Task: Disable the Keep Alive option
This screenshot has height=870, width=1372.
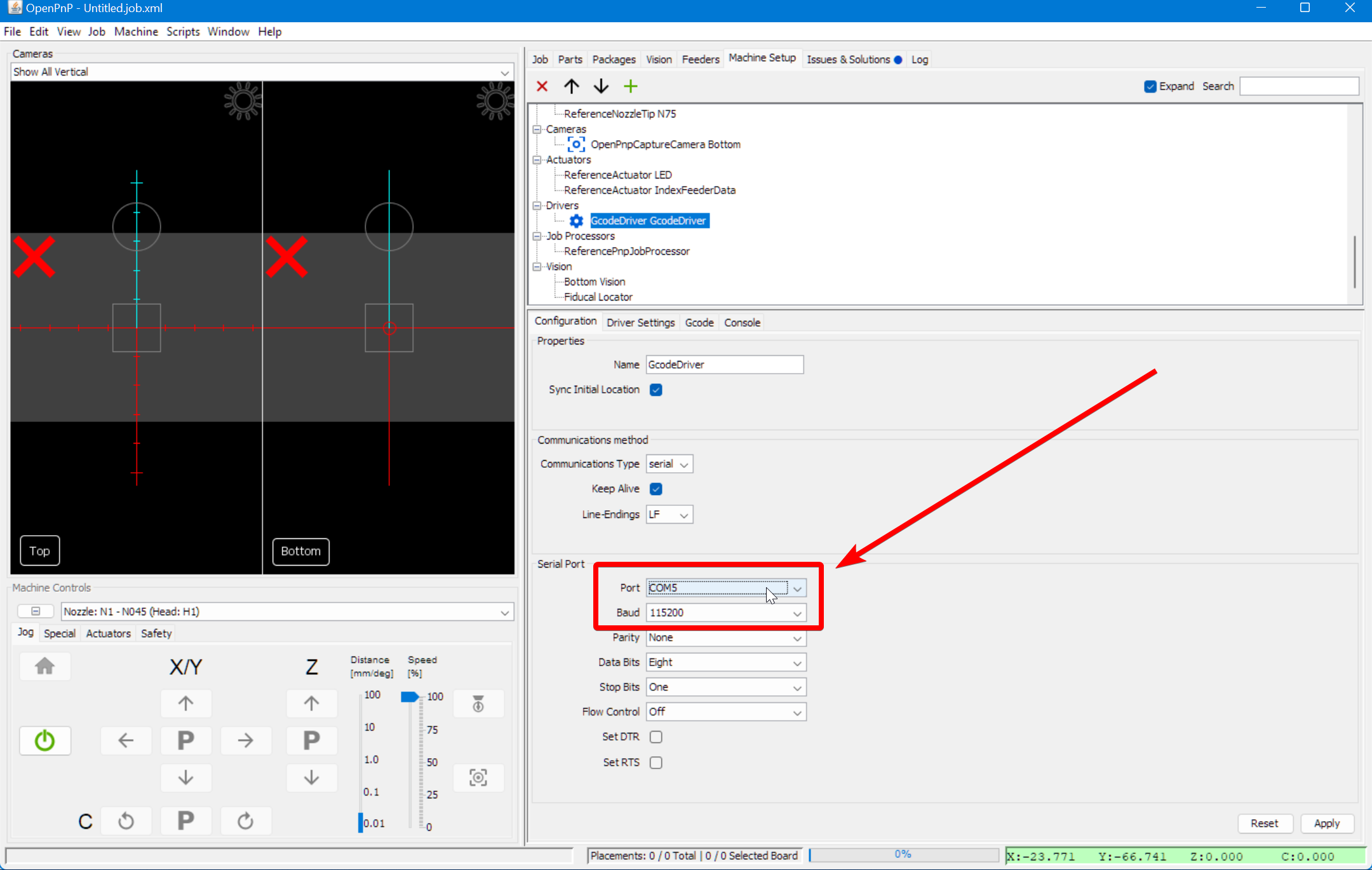Action: pos(656,489)
